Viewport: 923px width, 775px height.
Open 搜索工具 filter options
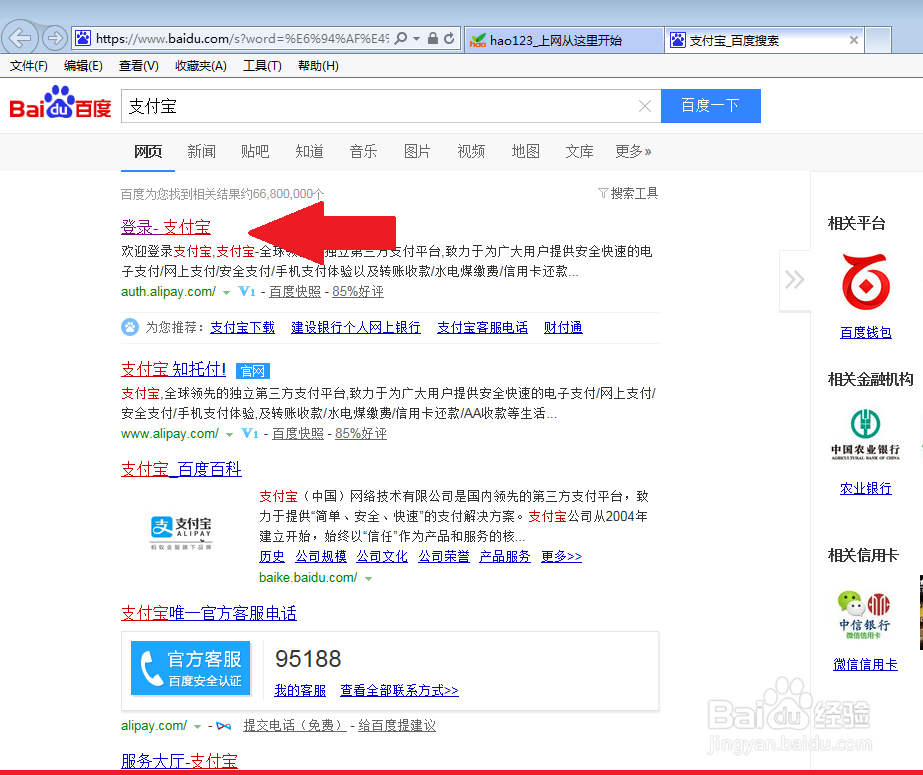coord(628,193)
